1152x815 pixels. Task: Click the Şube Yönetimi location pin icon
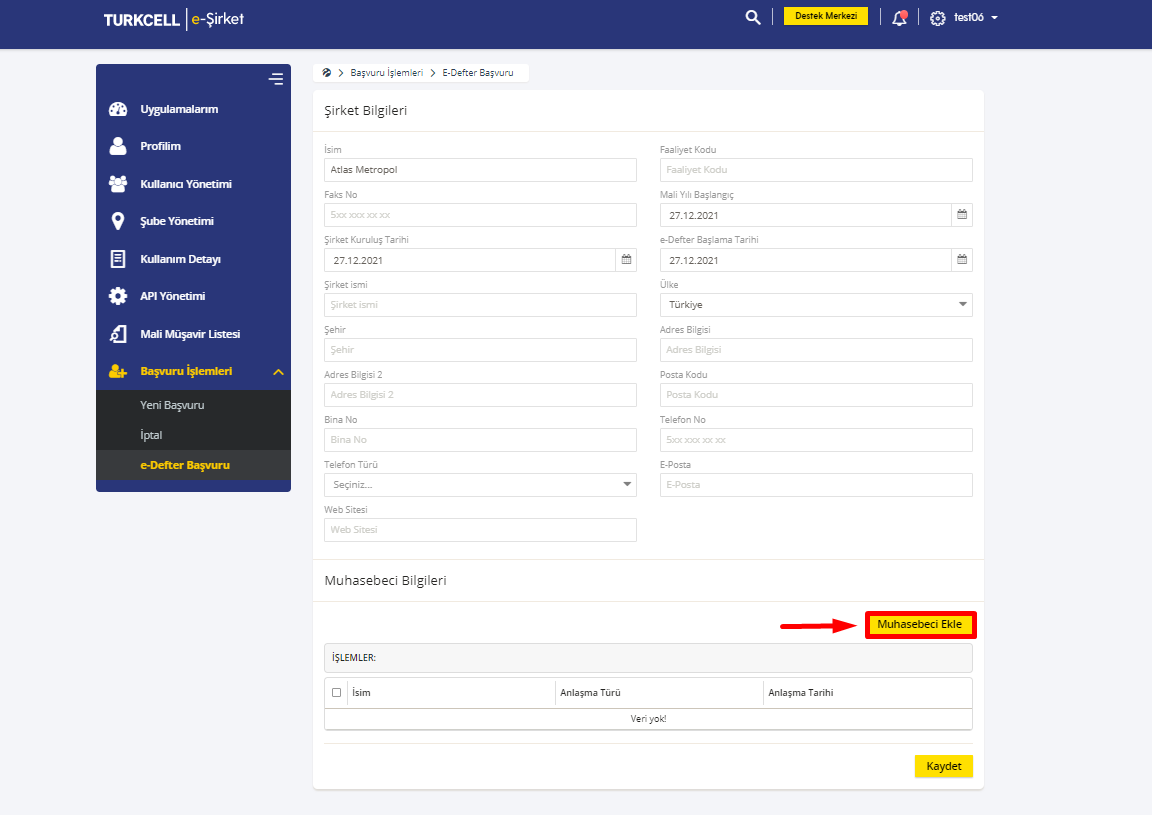click(118, 221)
